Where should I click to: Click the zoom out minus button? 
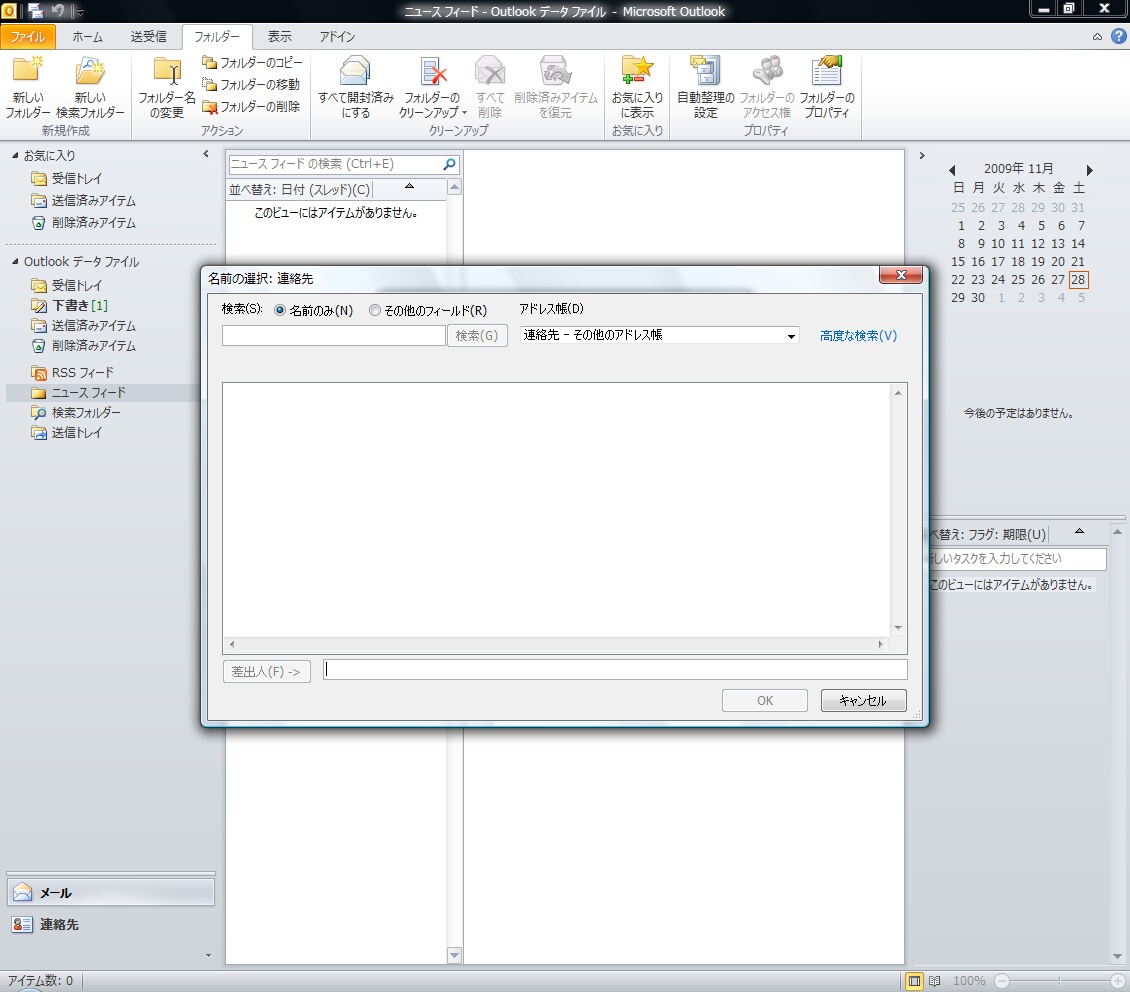(x=1002, y=980)
